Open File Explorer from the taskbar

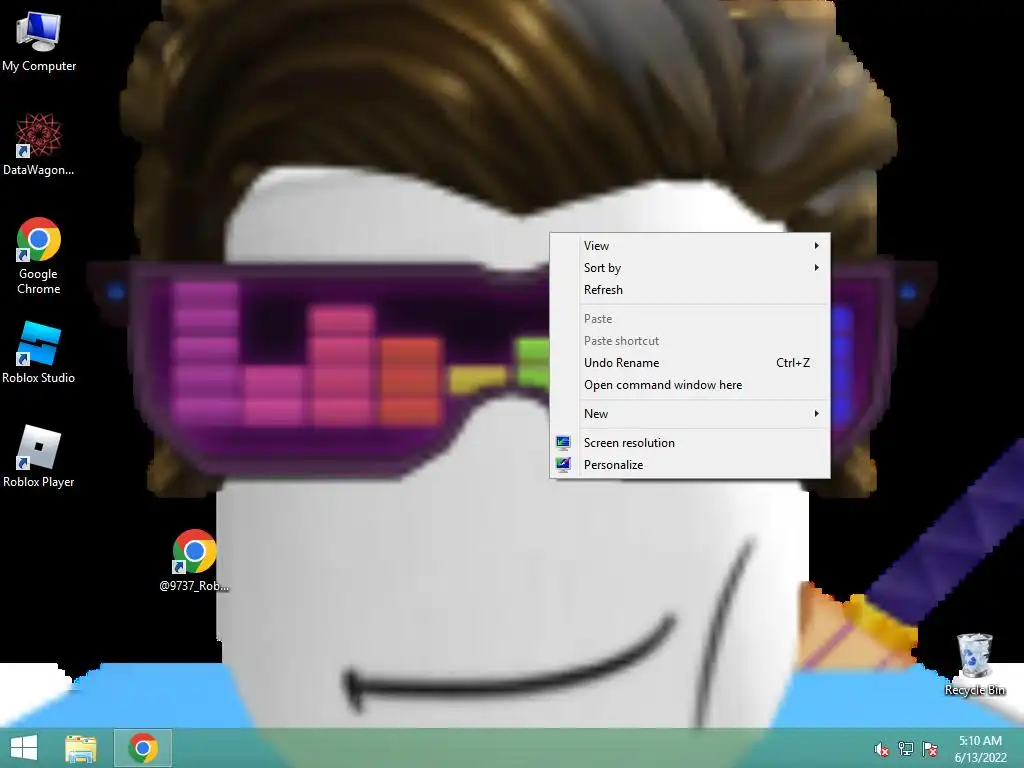[x=81, y=748]
